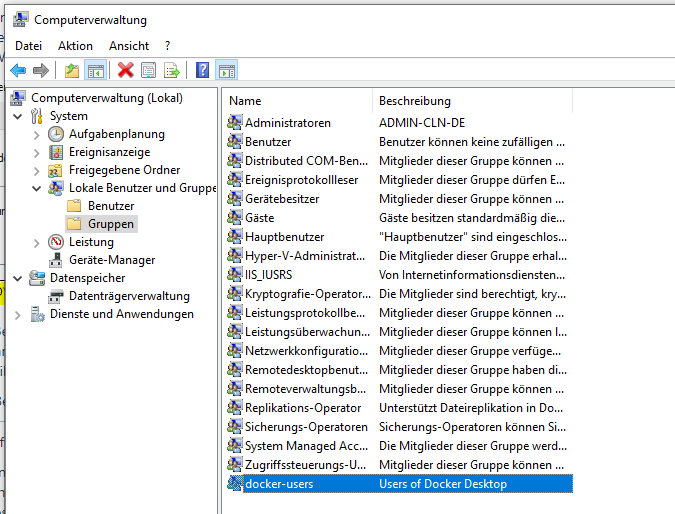Select the Administratoren group entry

coord(287,123)
